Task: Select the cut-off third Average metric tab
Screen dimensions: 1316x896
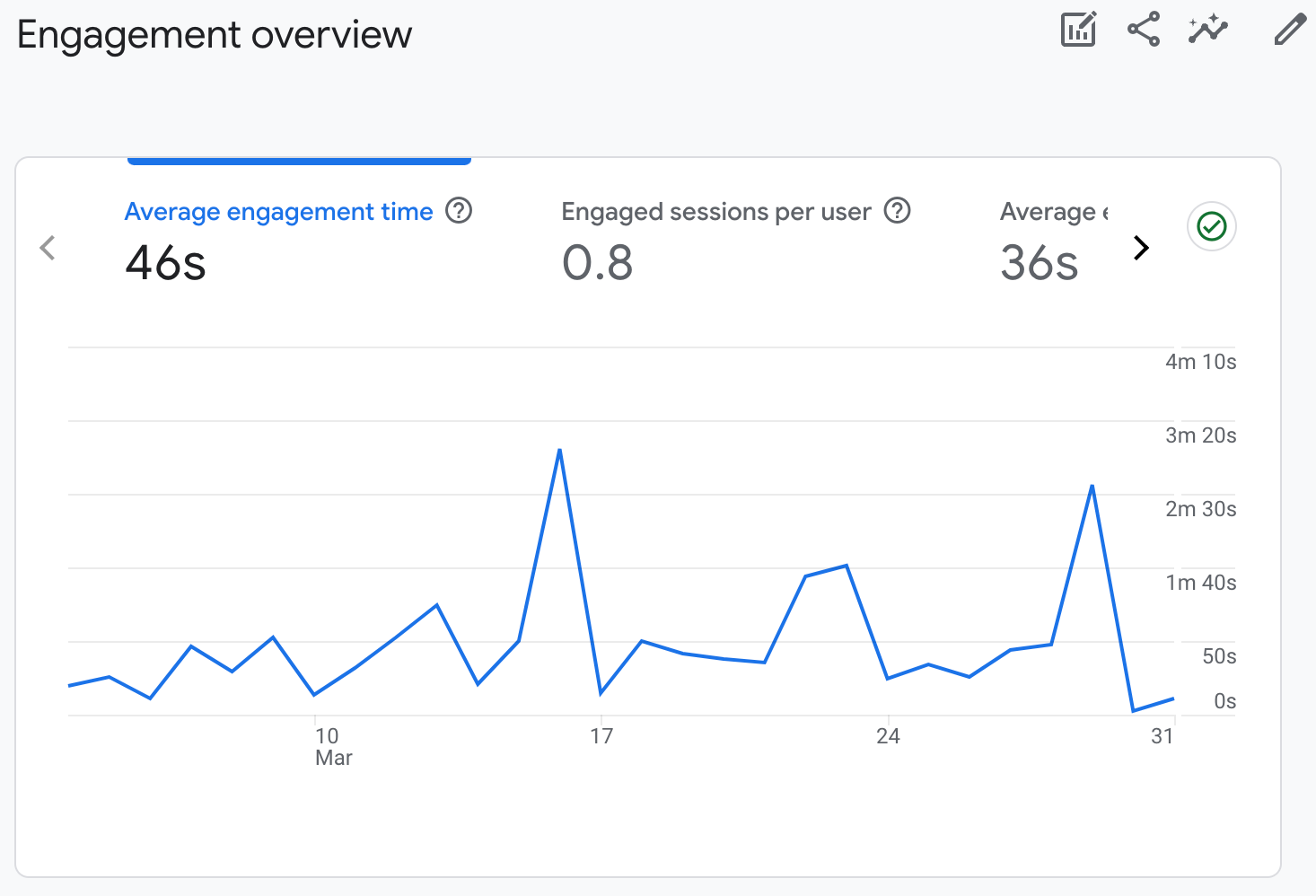Action: click(1053, 213)
